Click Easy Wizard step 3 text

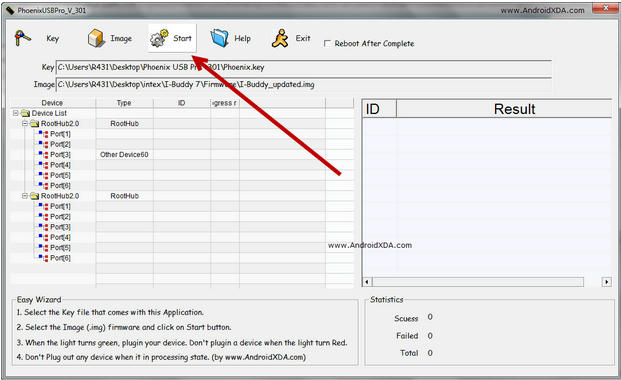pos(182,343)
